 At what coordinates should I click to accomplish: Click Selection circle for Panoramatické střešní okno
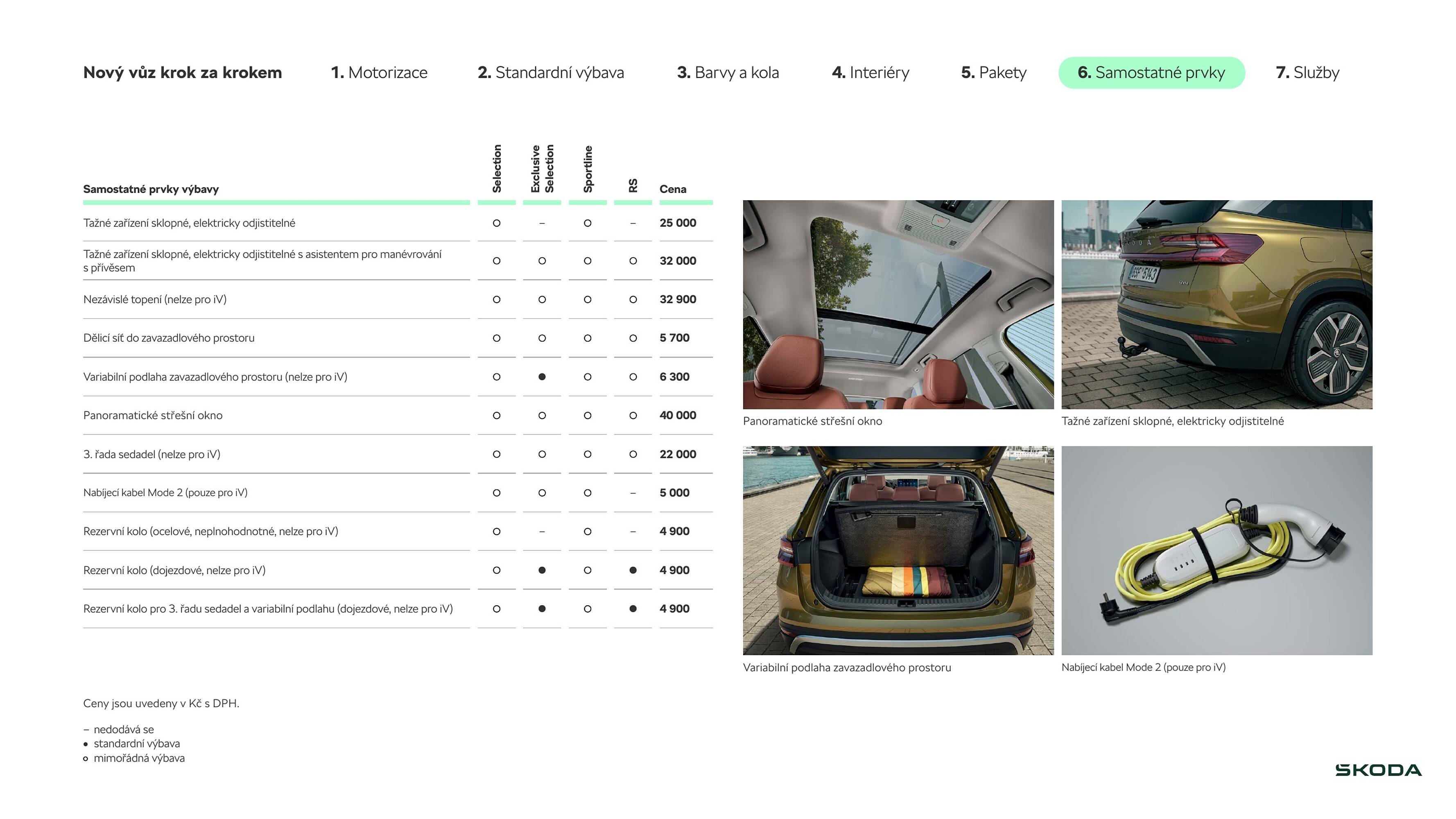point(496,415)
